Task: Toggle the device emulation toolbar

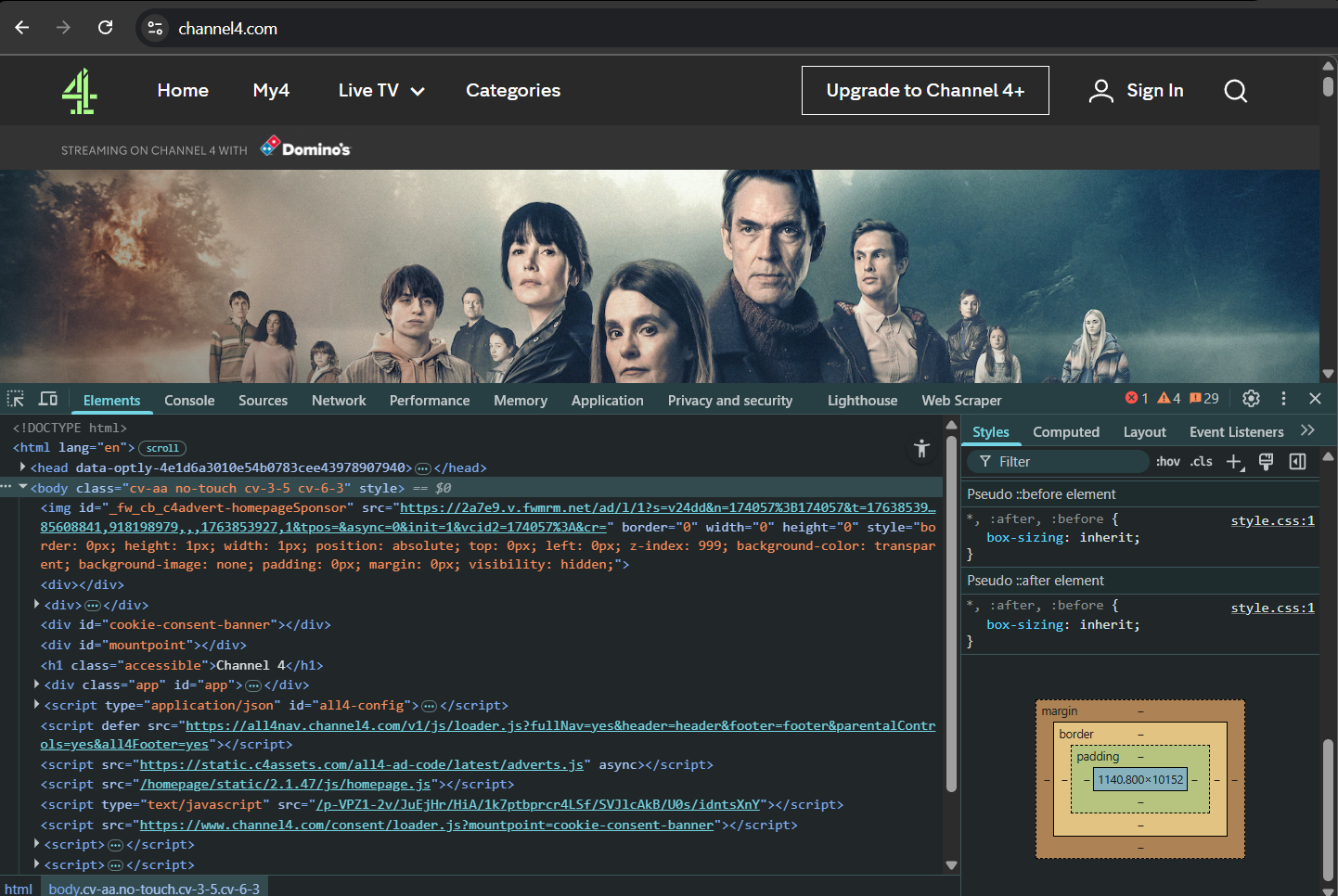Action: tap(47, 399)
